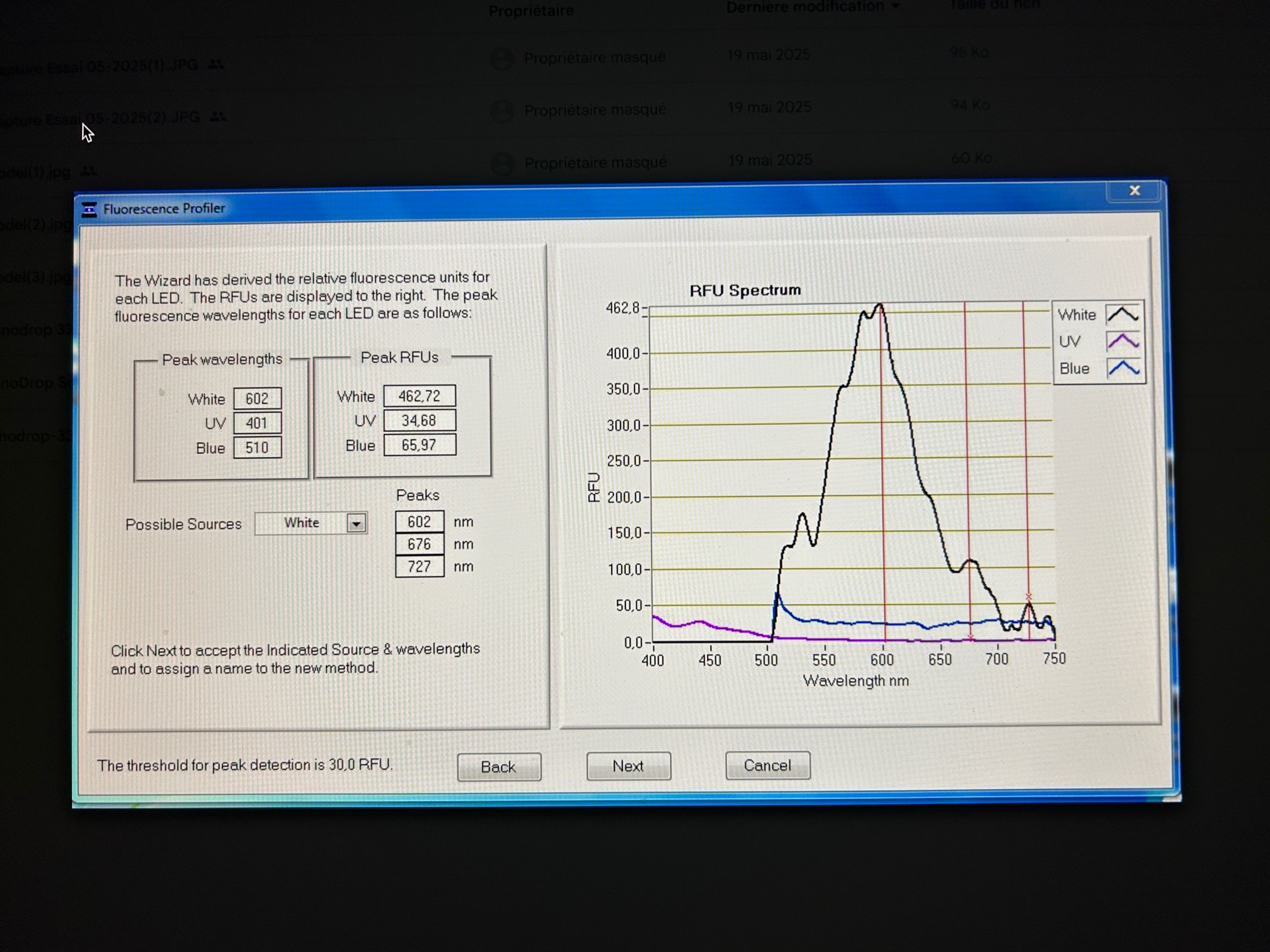Click the first Peaks field showing 602 nm
Image resolution: width=1270 pixels, height=952 pixels.
click(419, 522)
